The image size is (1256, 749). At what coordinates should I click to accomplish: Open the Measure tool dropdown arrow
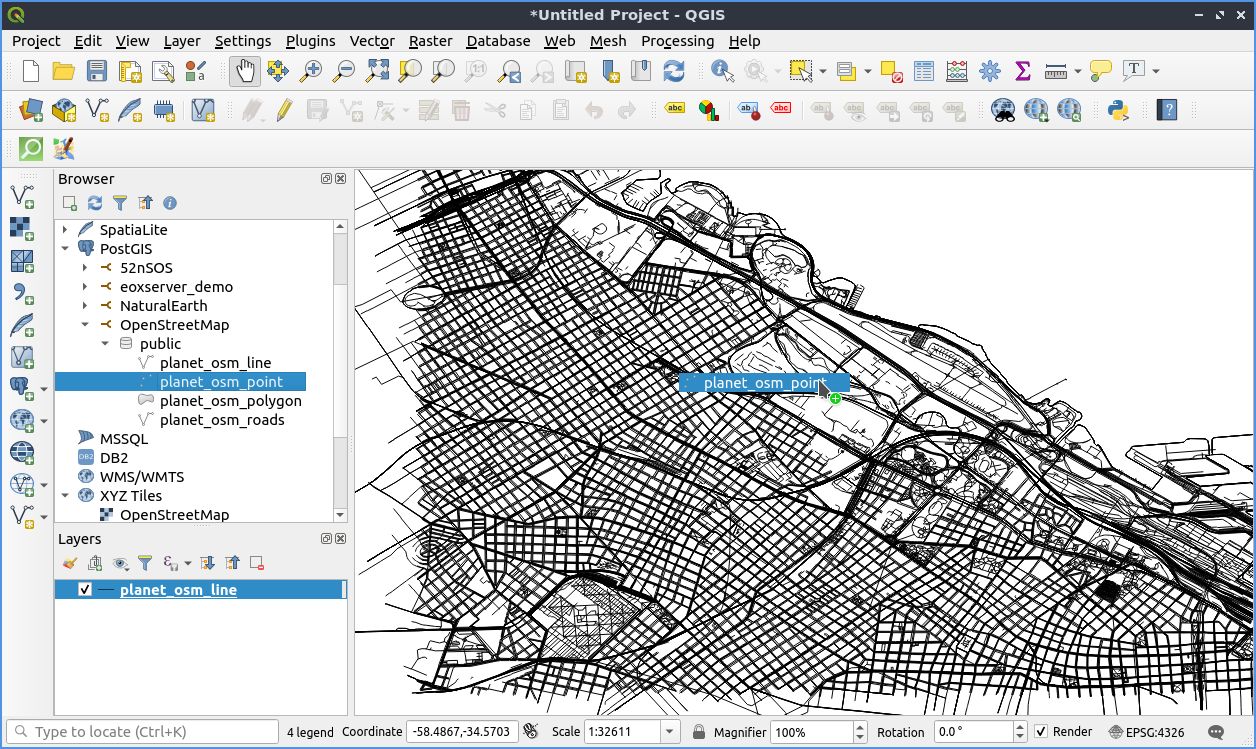[x=1077, y=71]
